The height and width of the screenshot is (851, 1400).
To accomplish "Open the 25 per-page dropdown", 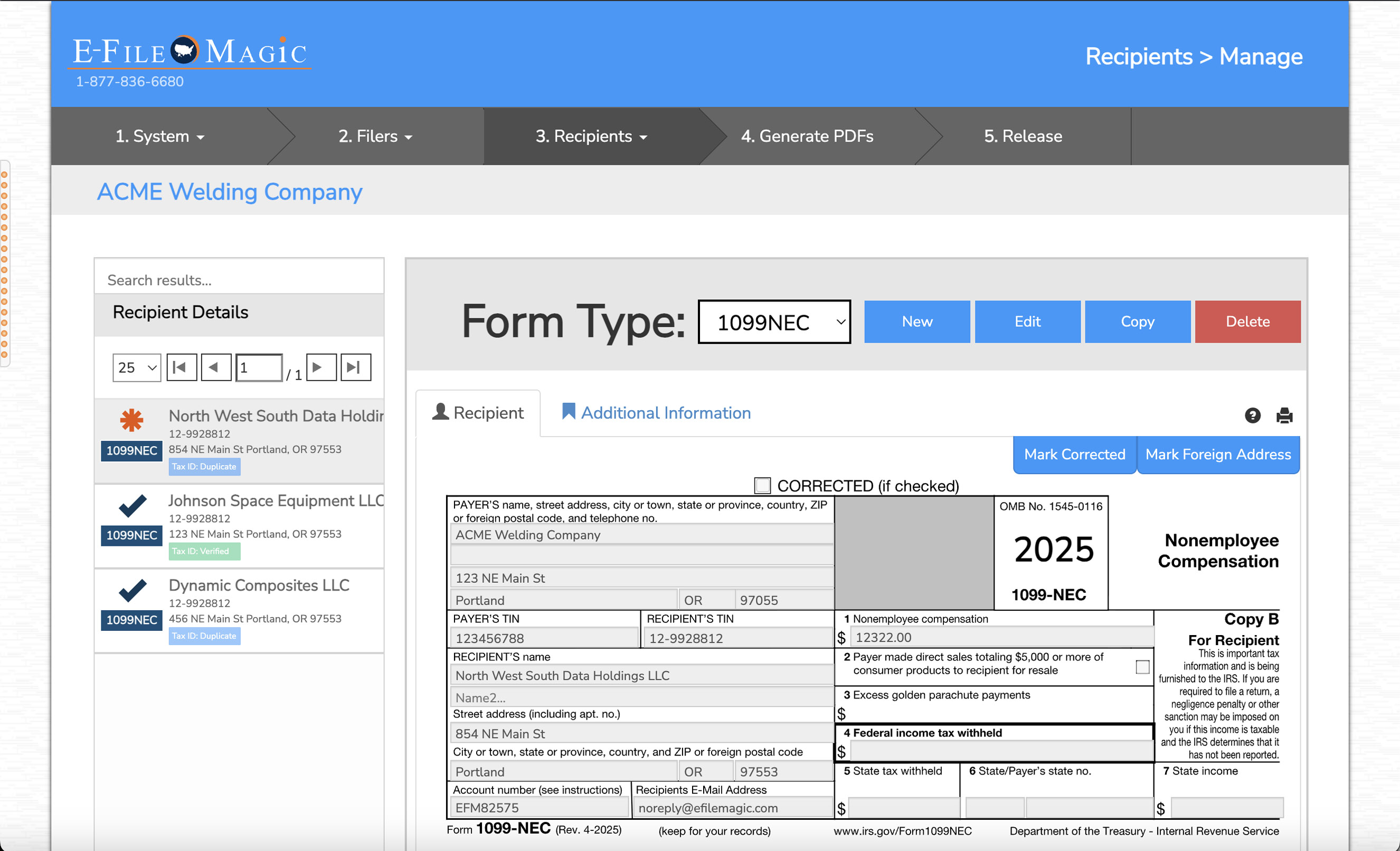I will (136, 367).
